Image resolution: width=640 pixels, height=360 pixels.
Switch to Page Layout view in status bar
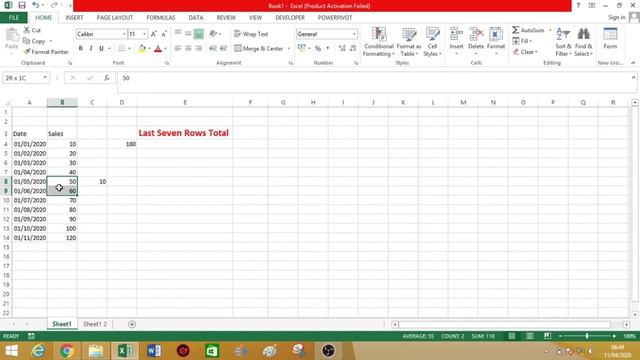(x=529, y=336)
